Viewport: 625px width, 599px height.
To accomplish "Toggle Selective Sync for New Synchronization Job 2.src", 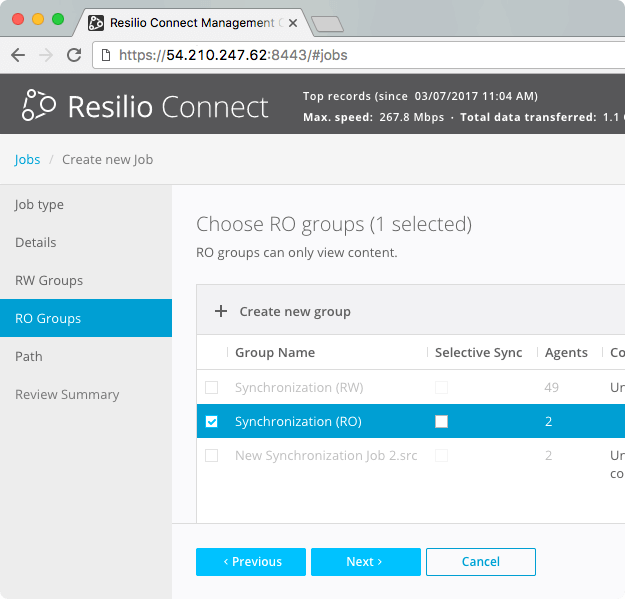I will coord(441,456).
